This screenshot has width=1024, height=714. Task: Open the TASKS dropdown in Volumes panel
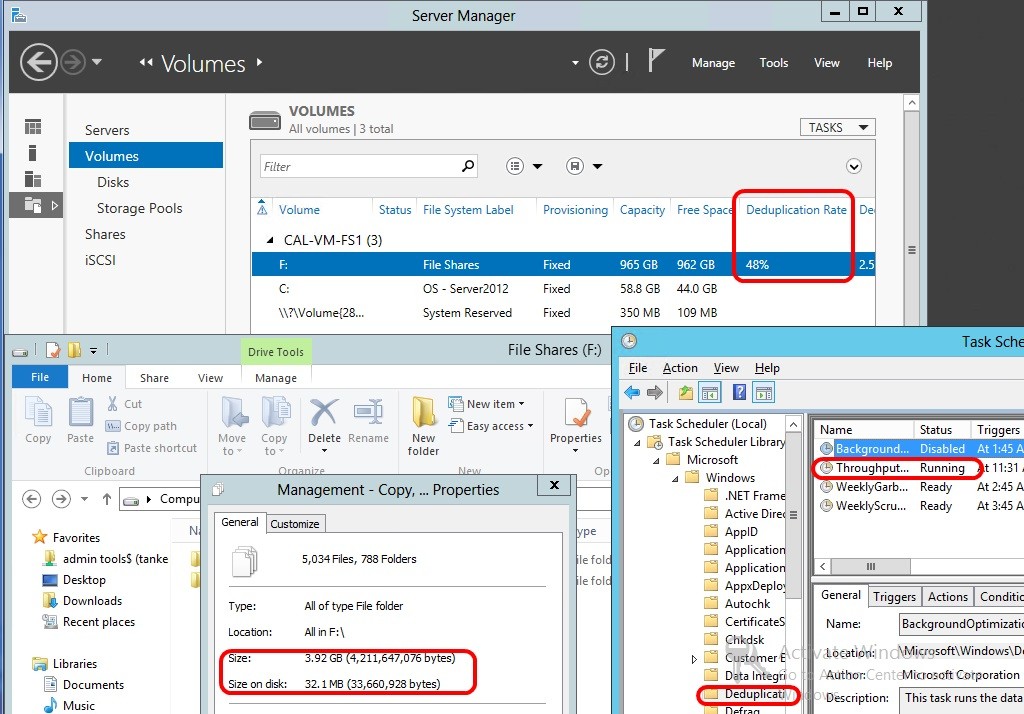[837, 127]
